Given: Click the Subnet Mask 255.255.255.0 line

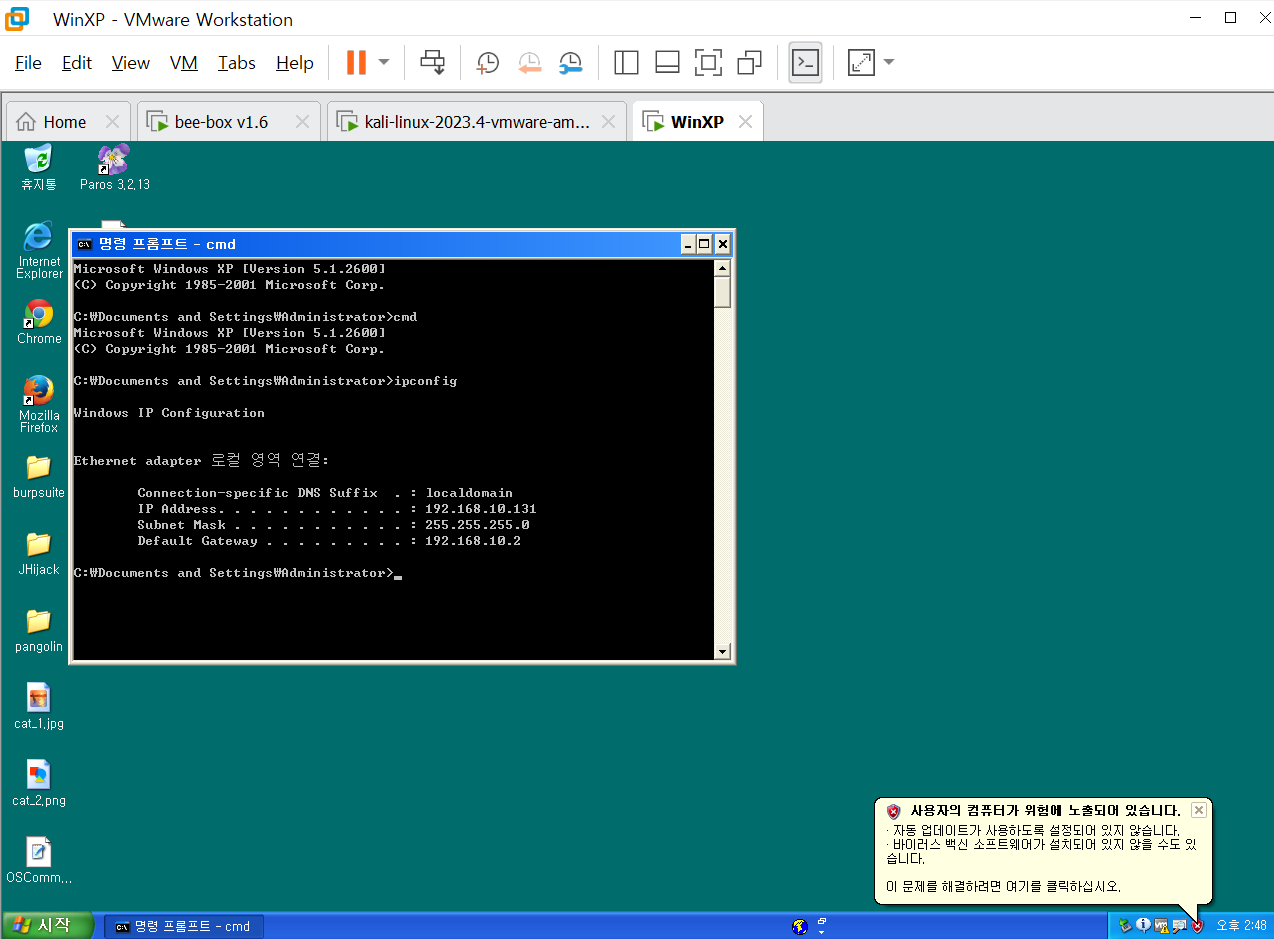Looking at the screenshot, I should click(333, 525).
